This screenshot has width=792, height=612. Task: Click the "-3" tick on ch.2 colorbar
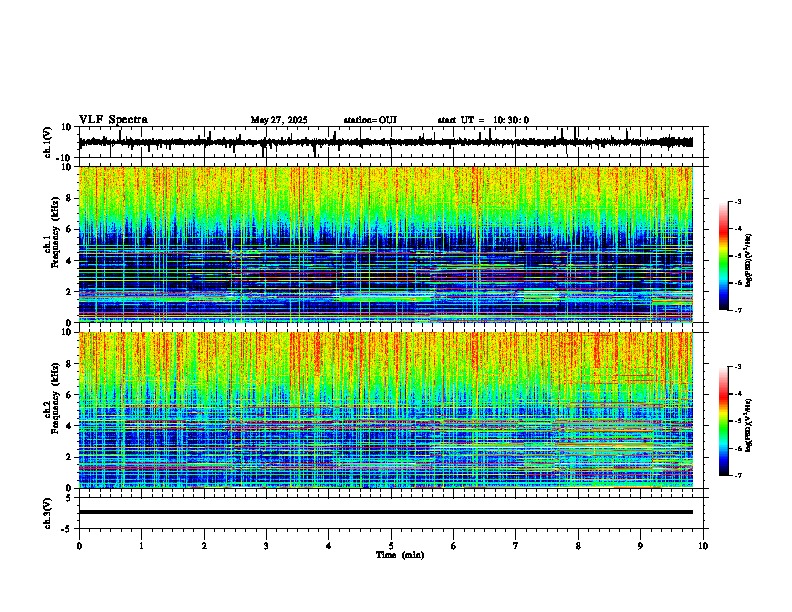(x=738, y=367)
